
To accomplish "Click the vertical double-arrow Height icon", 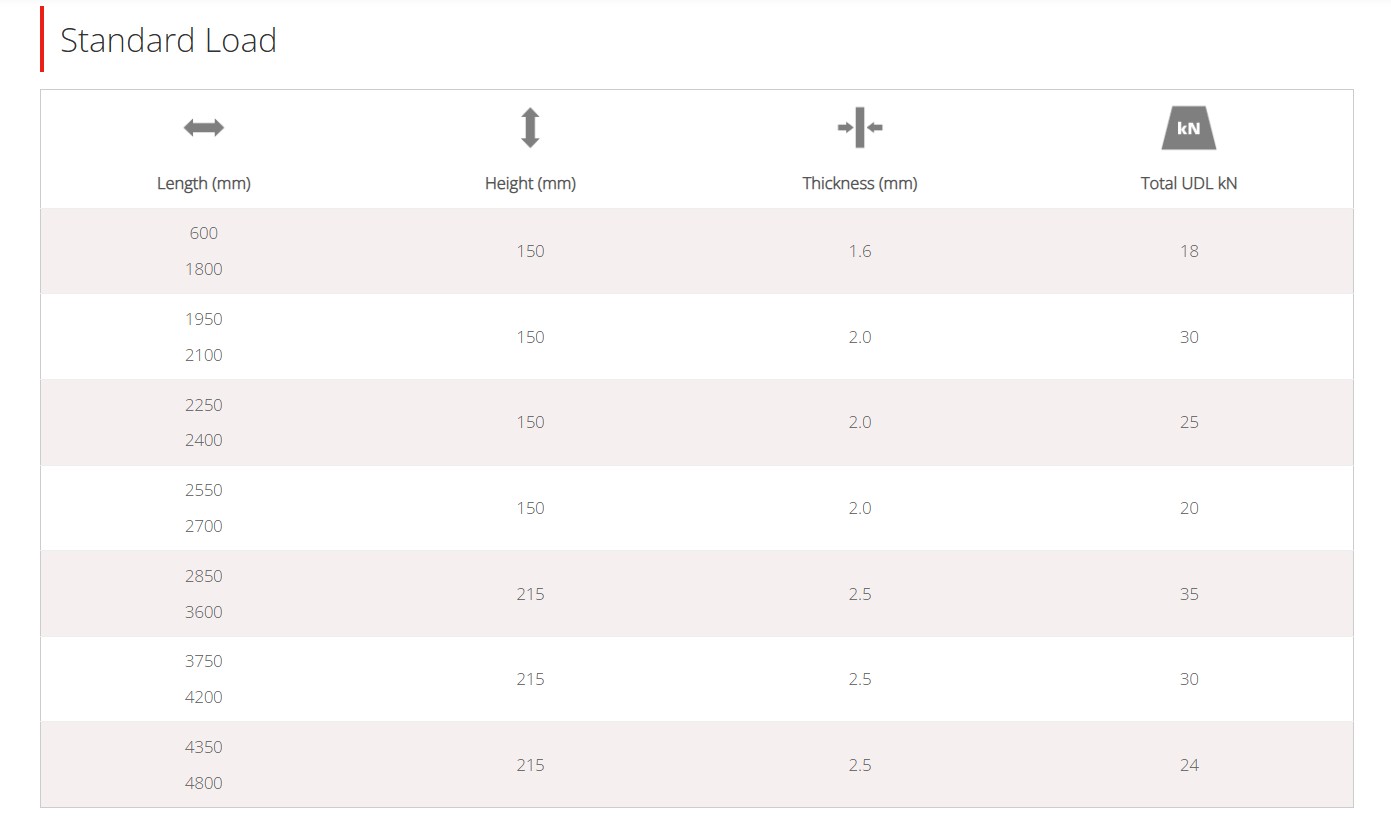I will [x=530, y=128].
